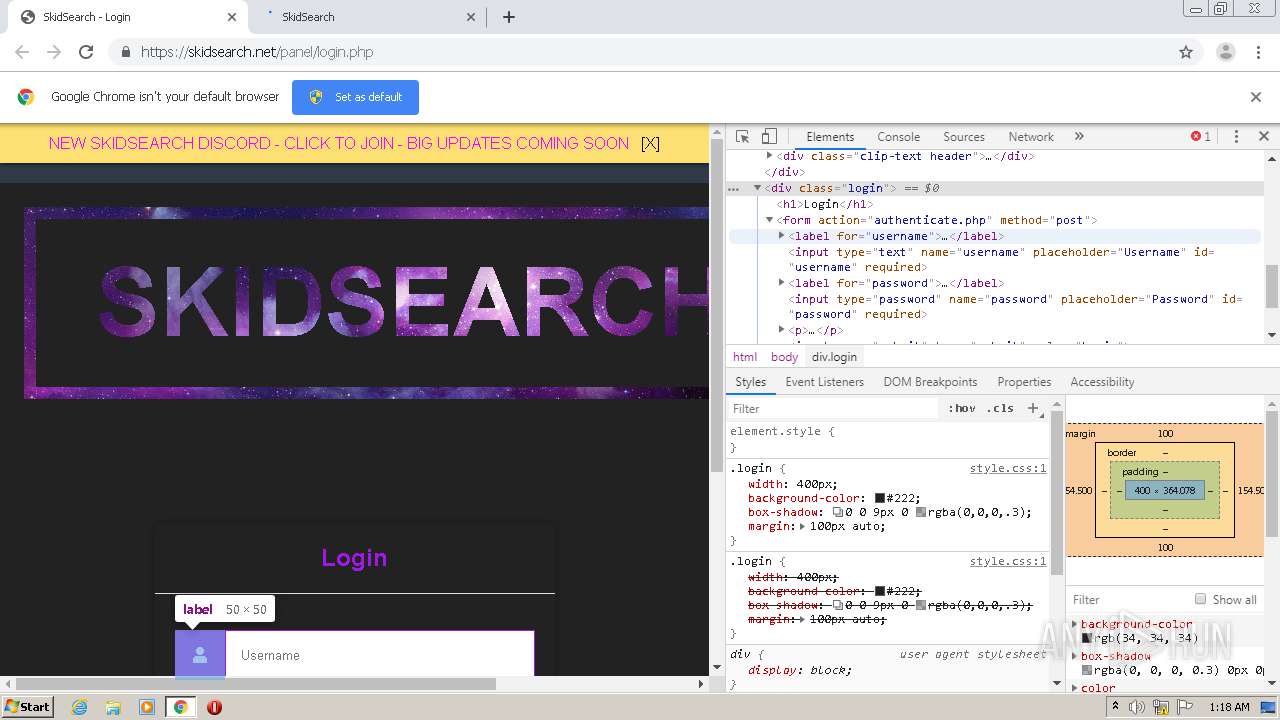
Task: Click the Username input field on page
Action: [x=380, y=655]
